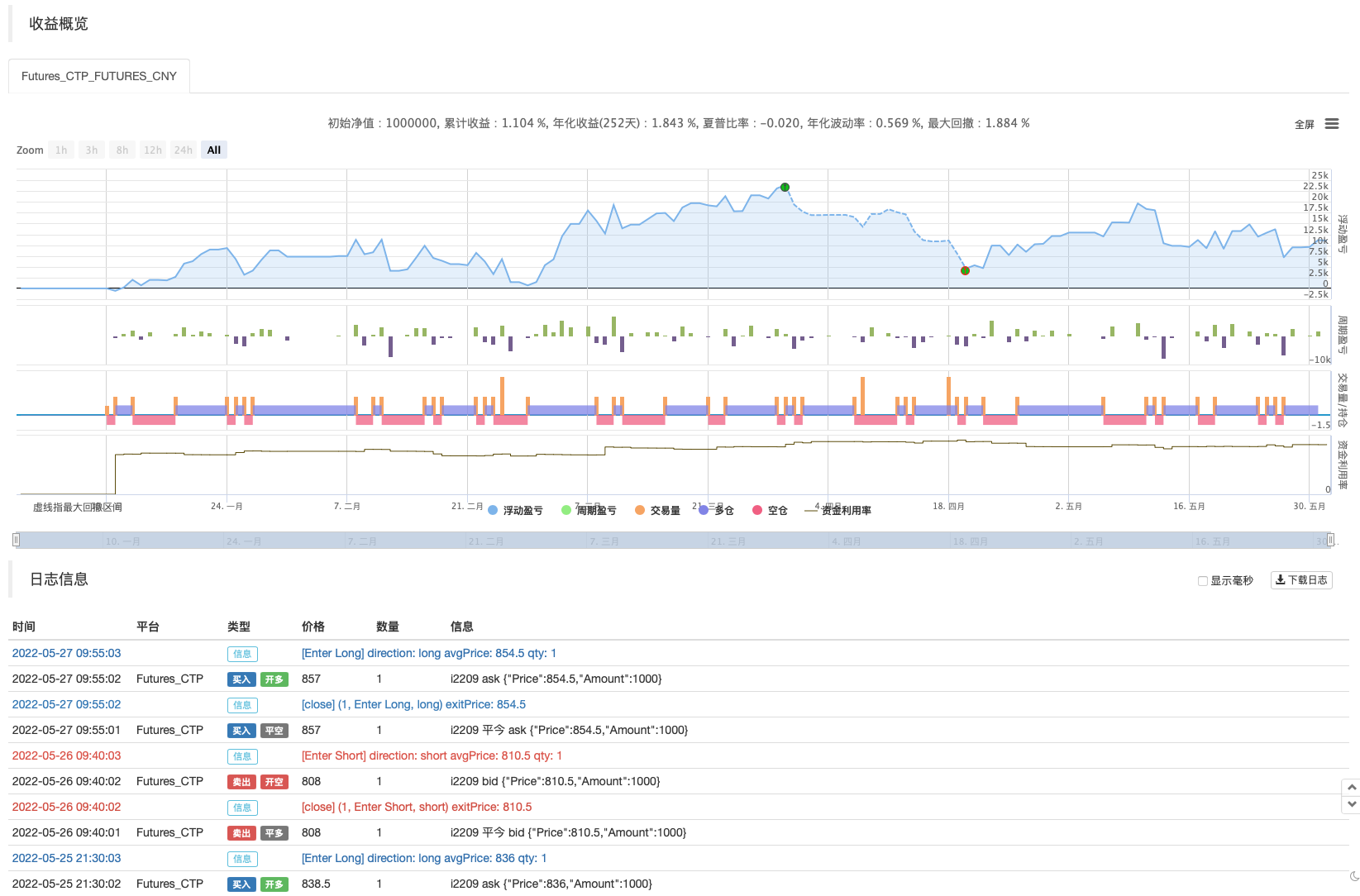This screenshot has height=896, width=1360.
Task: Click the 价格 column header
Action: pos(313,627)
